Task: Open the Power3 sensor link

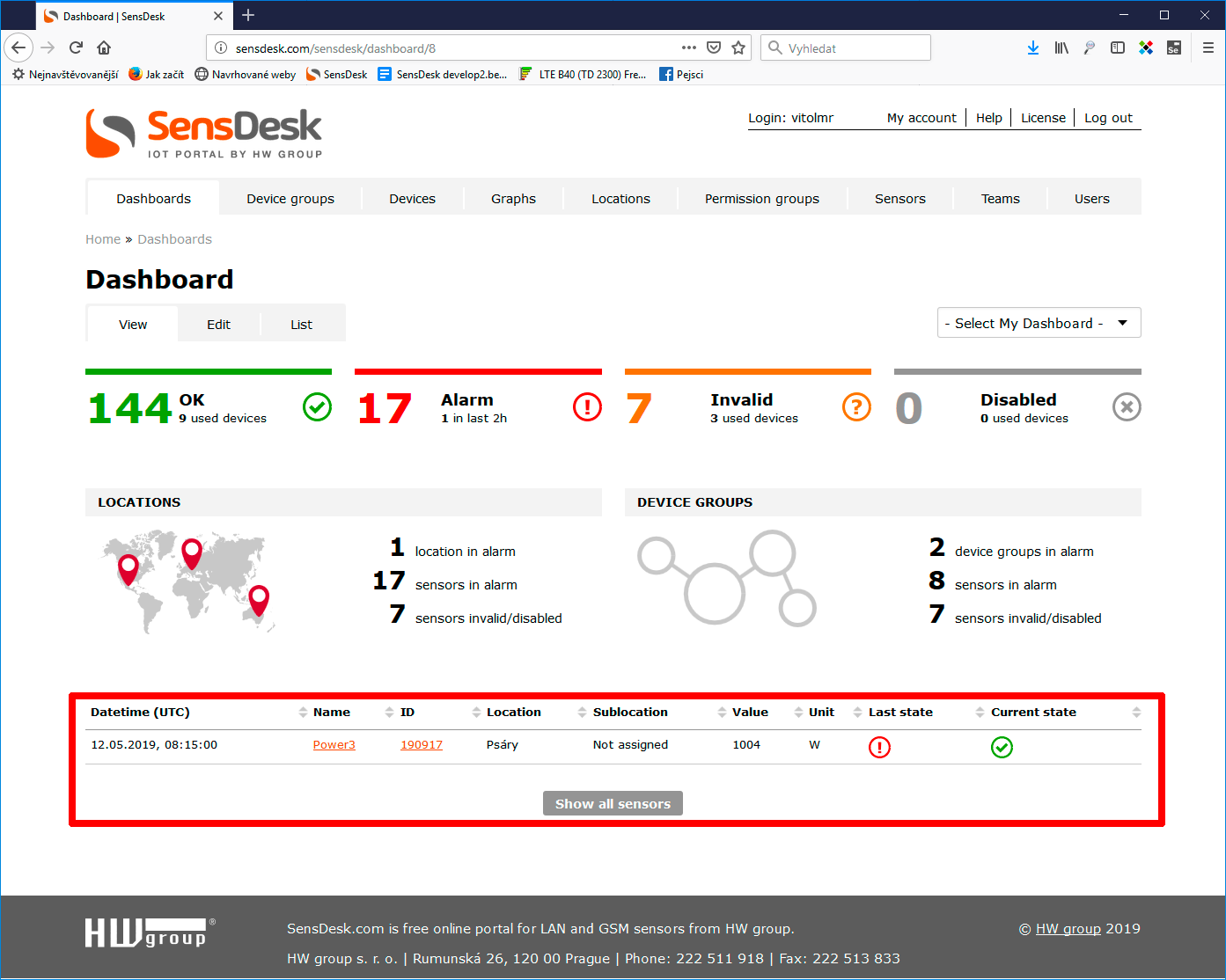Action: coord(334,744)
